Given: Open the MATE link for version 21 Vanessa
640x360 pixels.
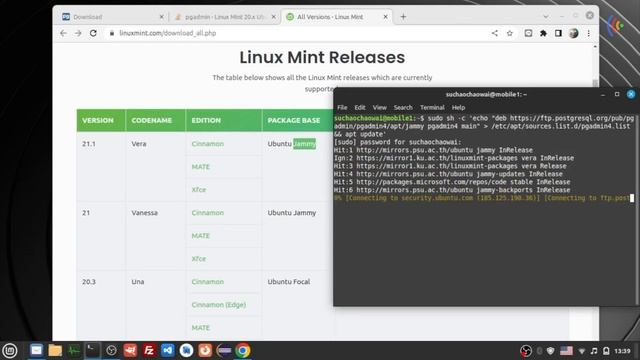Looking at the screenshot, I should coord(200,236).
